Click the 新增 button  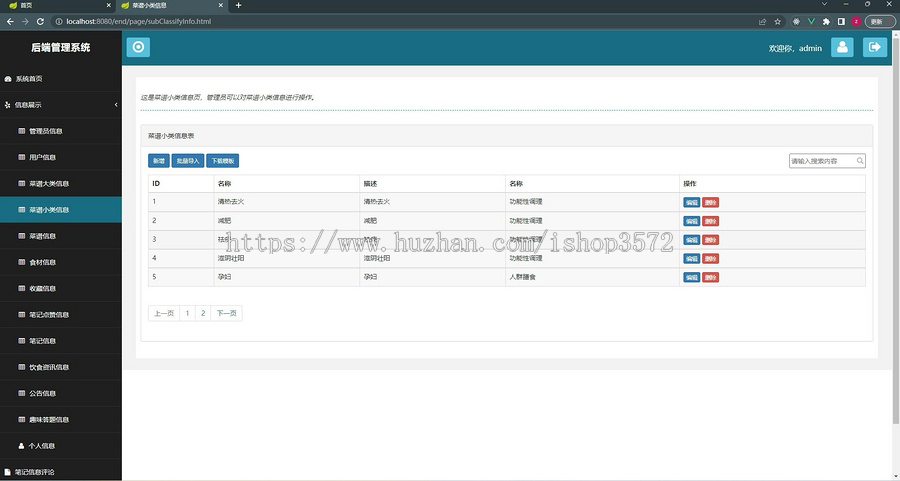158,161
